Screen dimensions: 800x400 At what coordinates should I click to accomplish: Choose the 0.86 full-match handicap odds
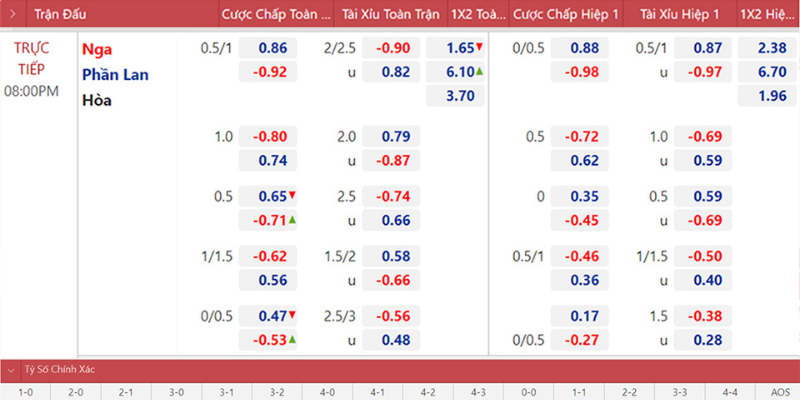(271, 48)
